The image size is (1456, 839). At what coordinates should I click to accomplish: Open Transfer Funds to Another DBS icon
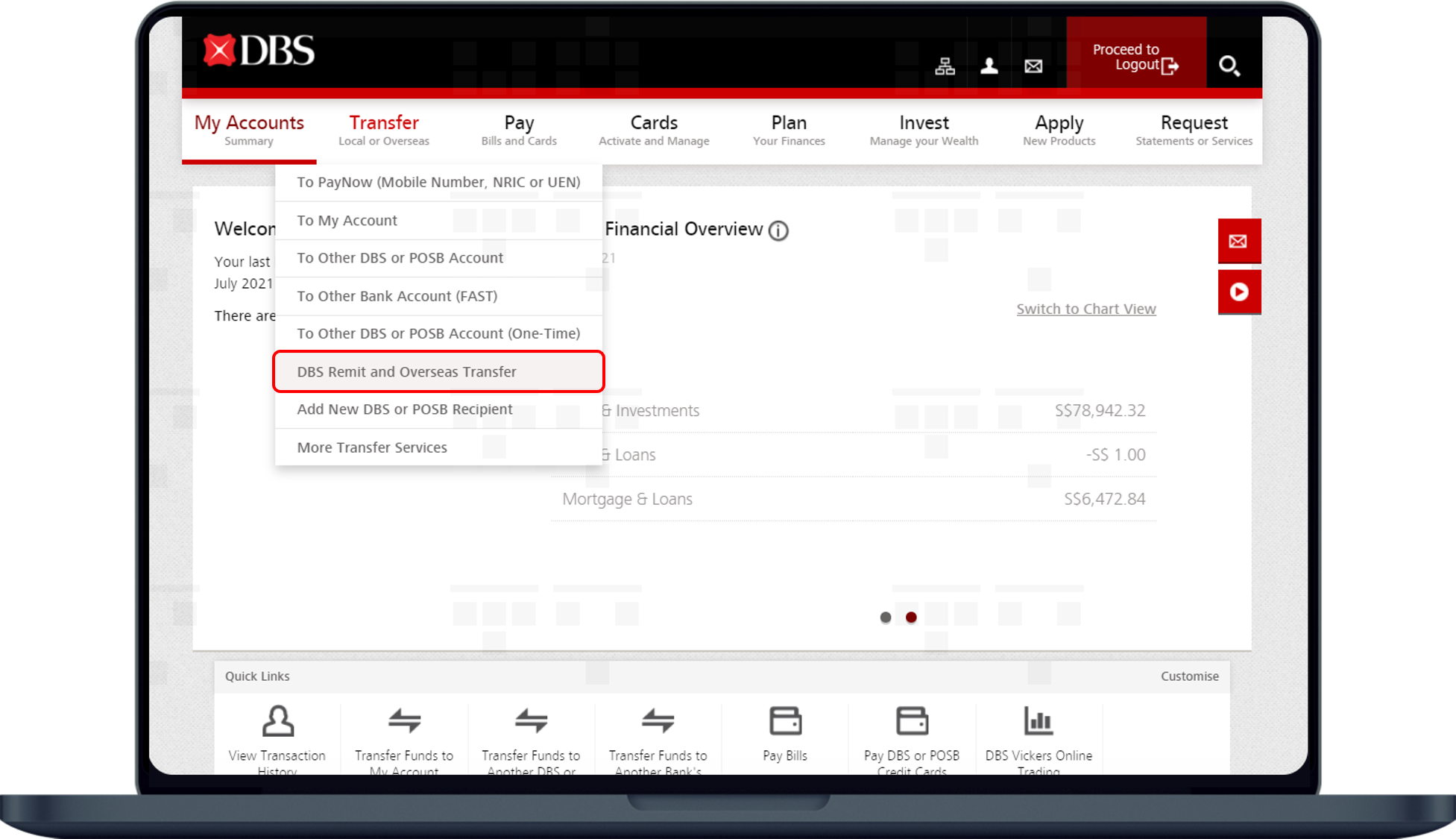(x=531, y=721)
